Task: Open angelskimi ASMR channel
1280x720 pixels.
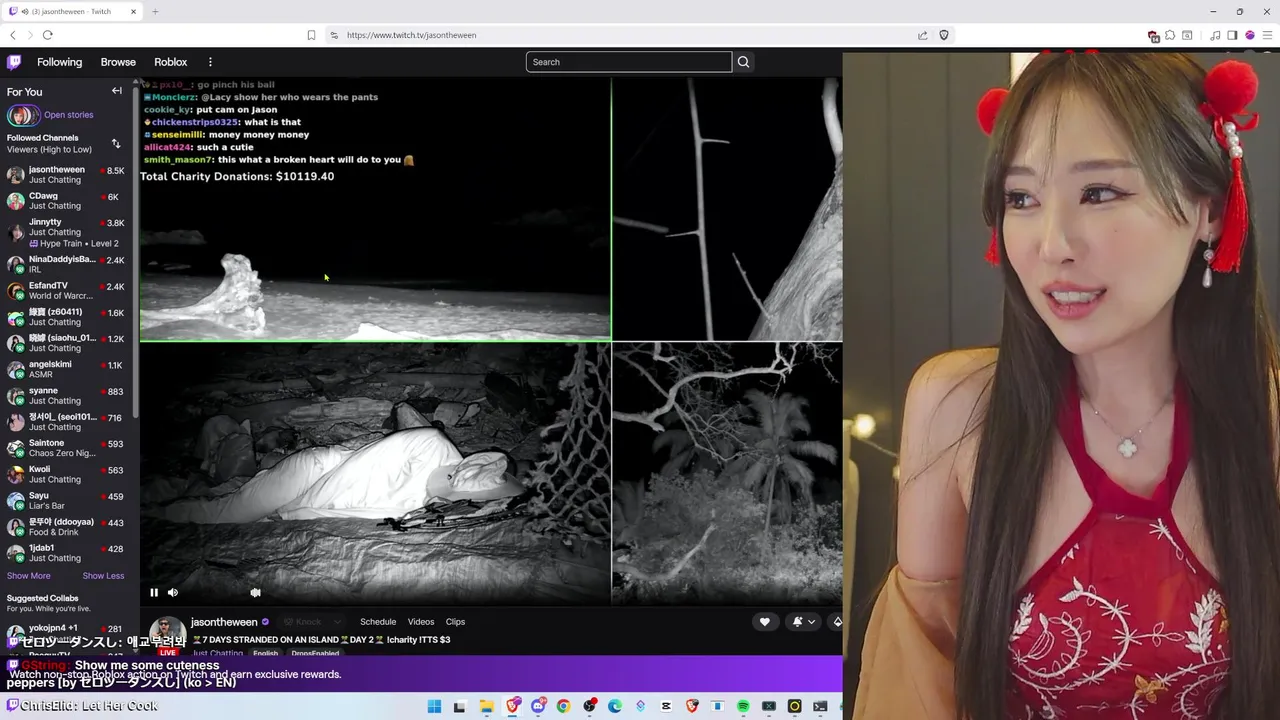Action: 66,369
